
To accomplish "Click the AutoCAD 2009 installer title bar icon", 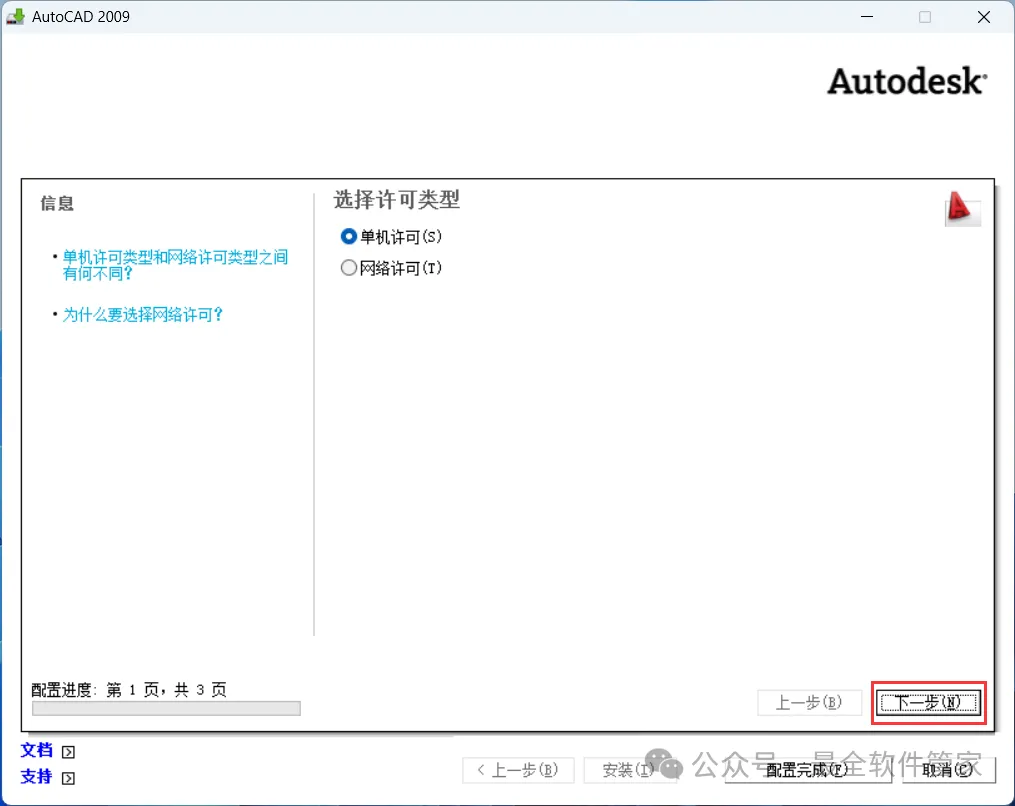I will pyautogui.click(x=16, y=17).
